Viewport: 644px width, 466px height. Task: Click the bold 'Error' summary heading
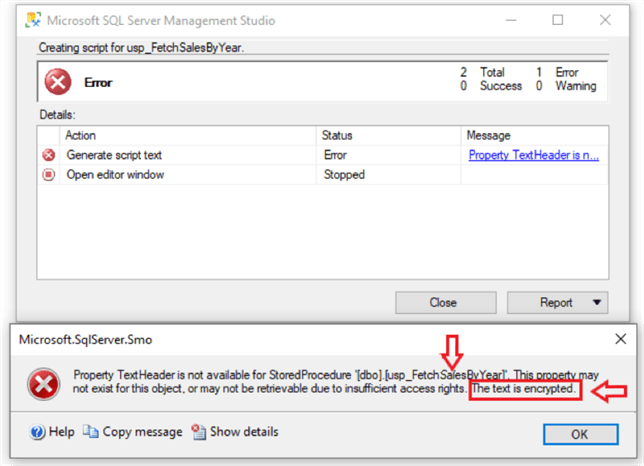click(98, 83)
